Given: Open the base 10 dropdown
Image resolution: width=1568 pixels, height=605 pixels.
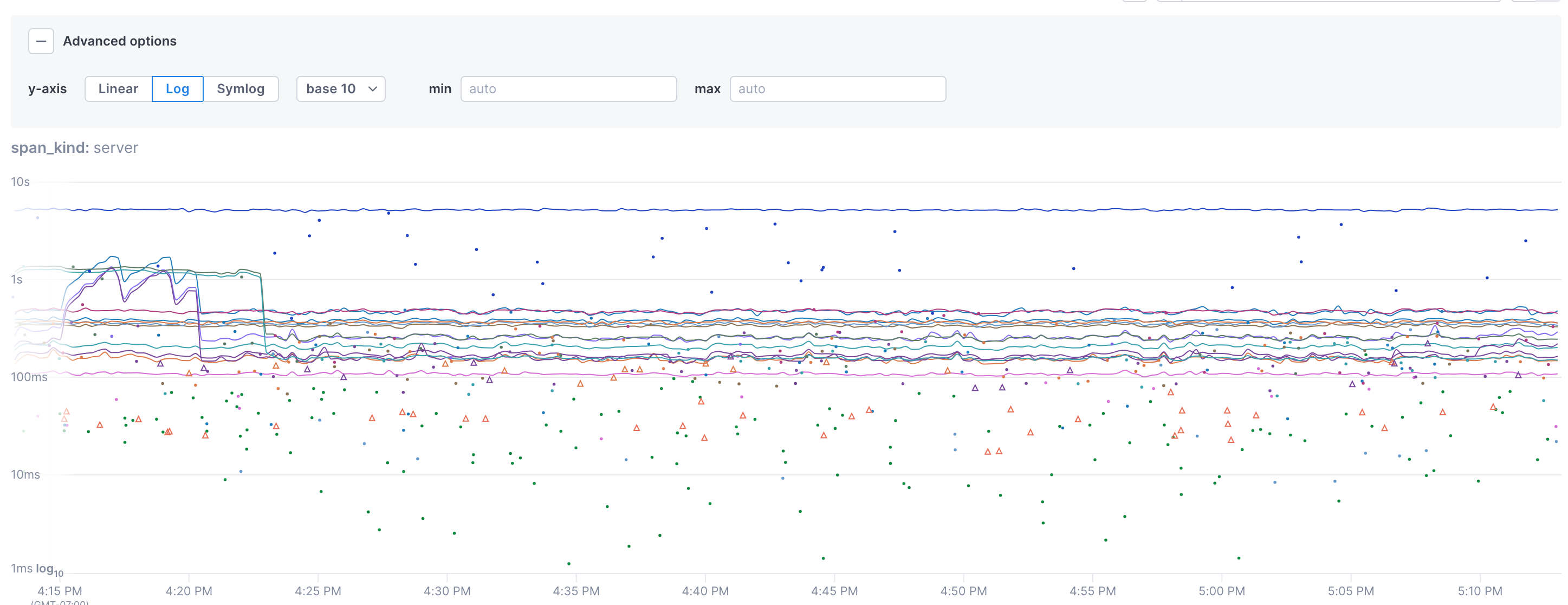Looking at the screenshot, I should 340,89.
